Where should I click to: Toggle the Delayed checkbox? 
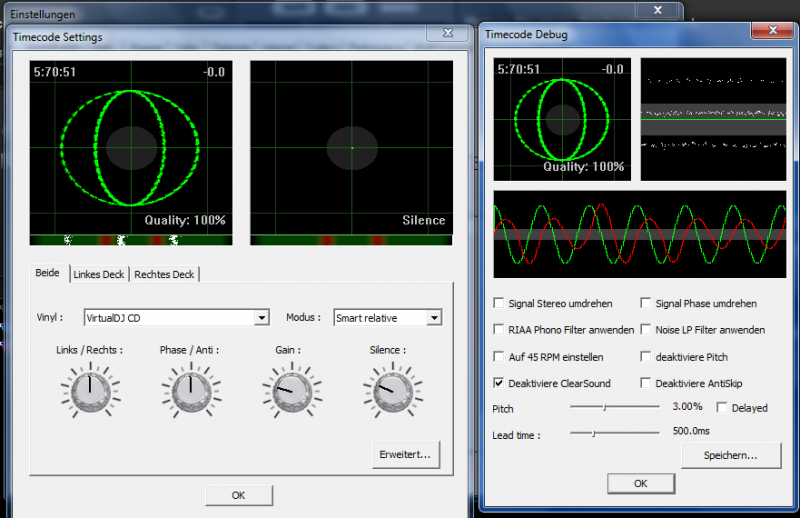click(x=721, y=407)
